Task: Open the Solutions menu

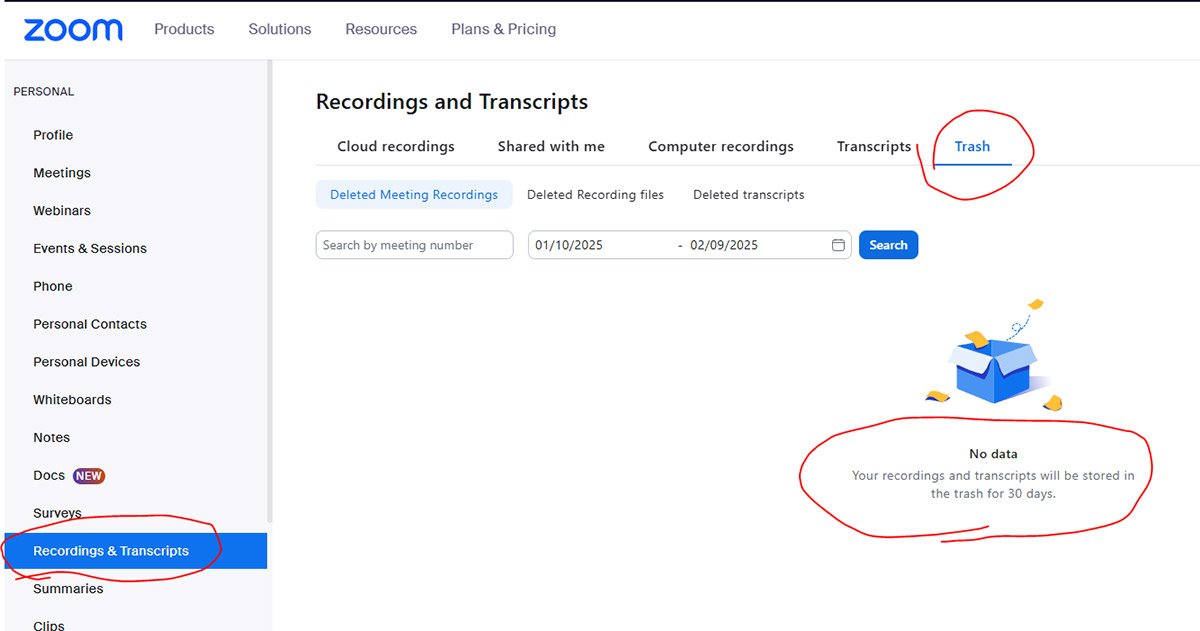Action: pyautogui.click(x=280, y=29)
